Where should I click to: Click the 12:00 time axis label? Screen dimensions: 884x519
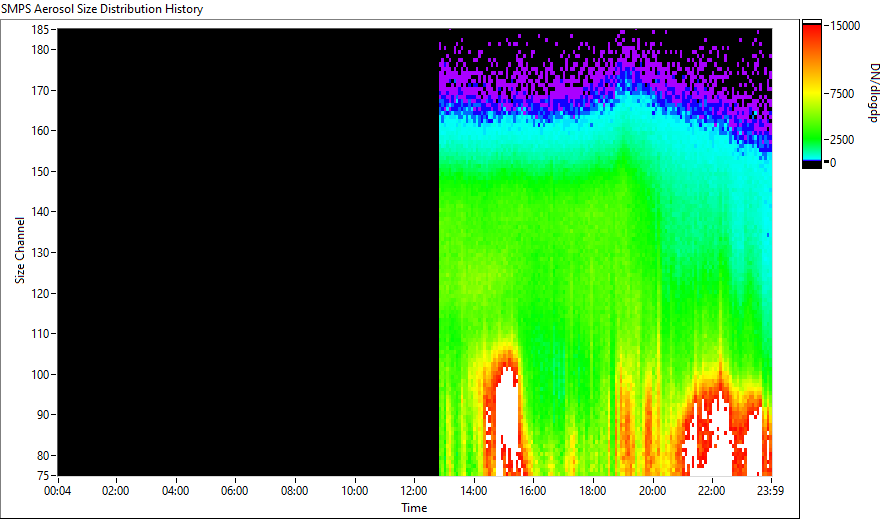coord(414,491)
